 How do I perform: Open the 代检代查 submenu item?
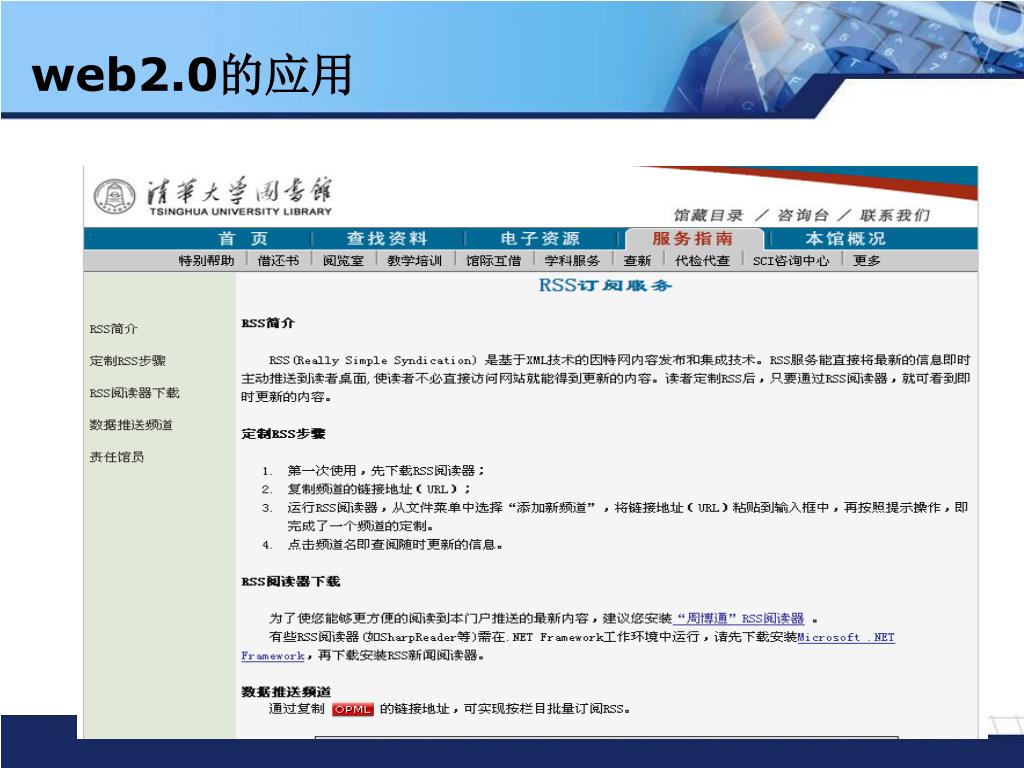[702, 261]
